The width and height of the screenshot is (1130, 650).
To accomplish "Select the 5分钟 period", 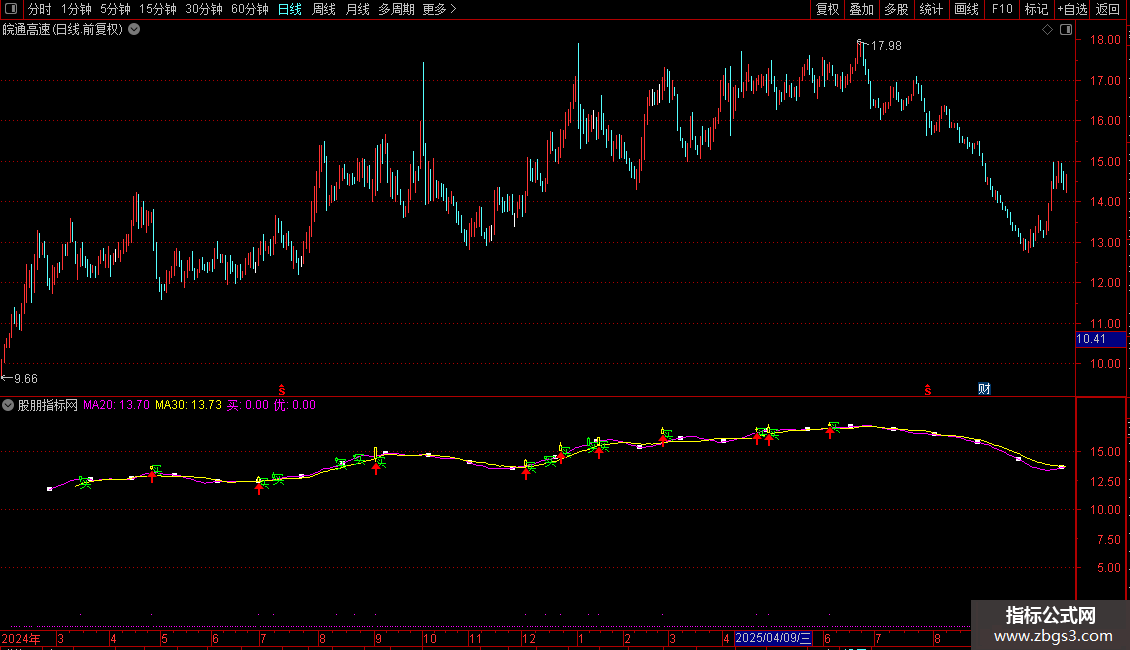I will tap(115, 9).
